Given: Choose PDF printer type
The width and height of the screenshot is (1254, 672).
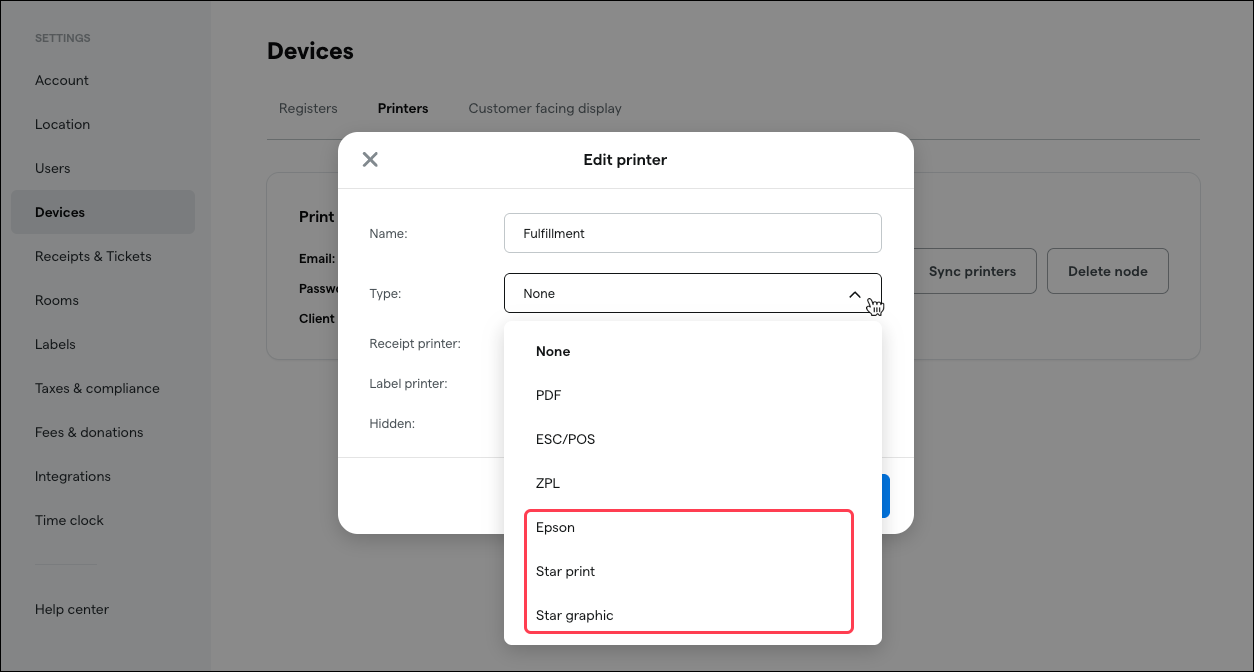Looking at the screenshot, I should tap(693, 395).
